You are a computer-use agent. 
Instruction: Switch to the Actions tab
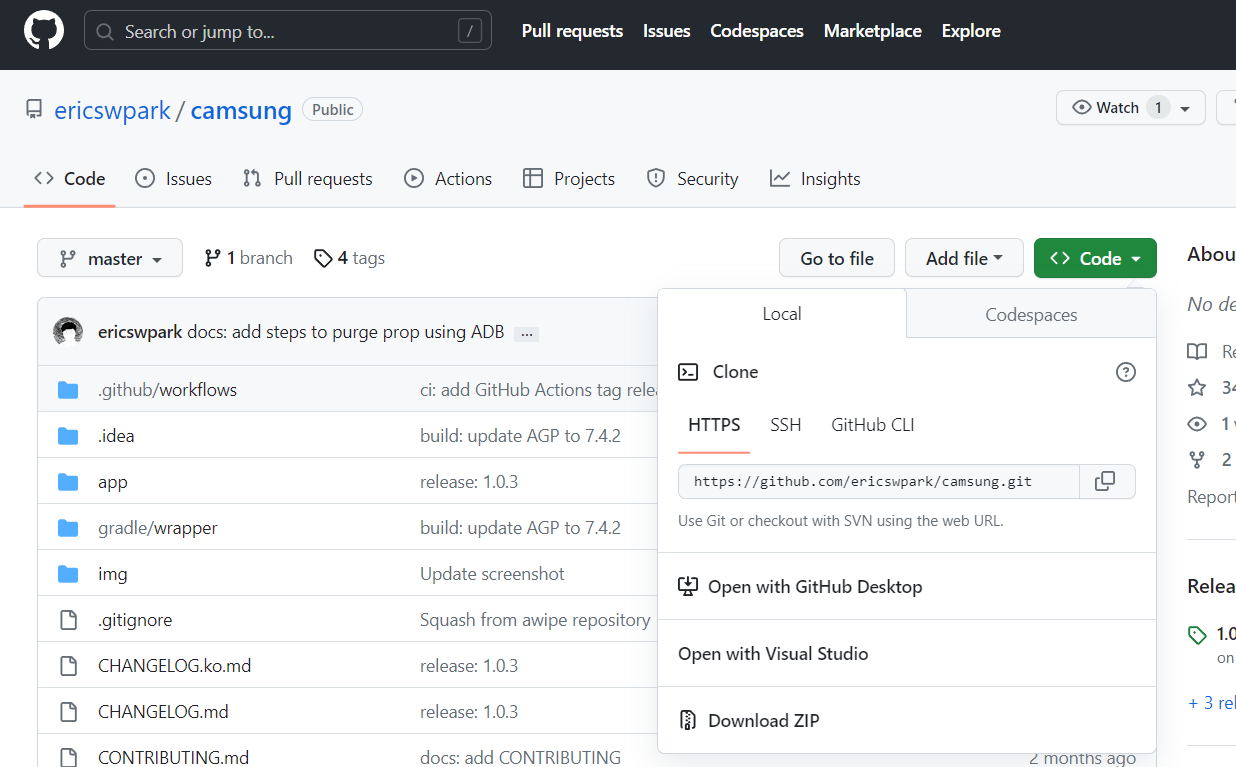pos(448,179)
